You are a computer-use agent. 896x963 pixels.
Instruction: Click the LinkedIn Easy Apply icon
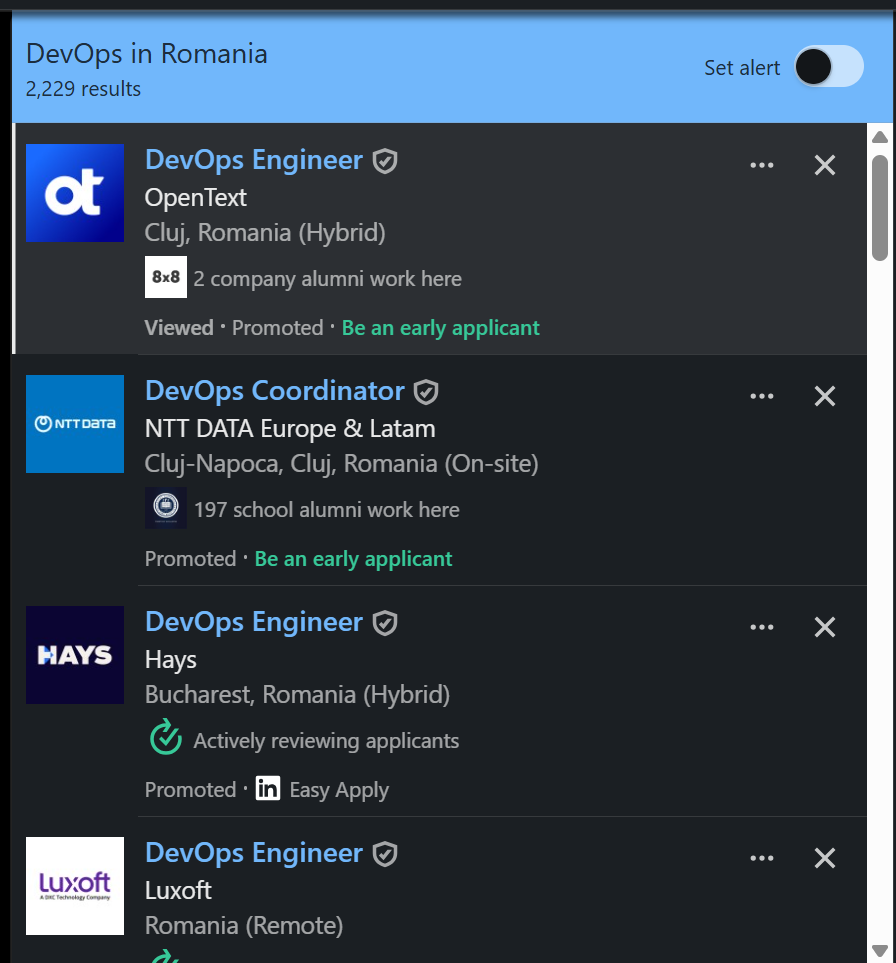tap(268, 788)
